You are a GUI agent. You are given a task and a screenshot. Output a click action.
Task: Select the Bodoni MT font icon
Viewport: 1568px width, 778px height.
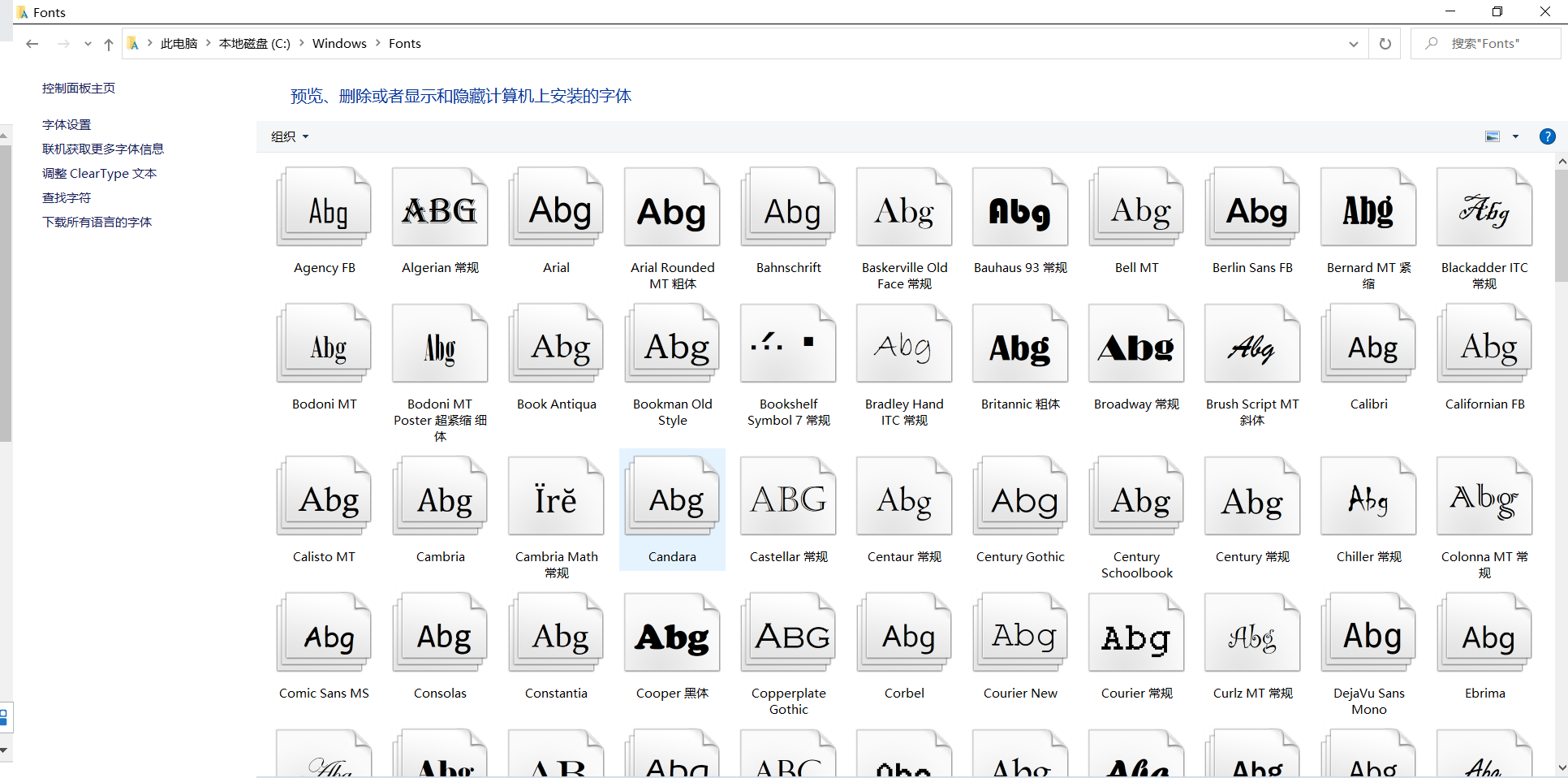click(x=325, y=344)
